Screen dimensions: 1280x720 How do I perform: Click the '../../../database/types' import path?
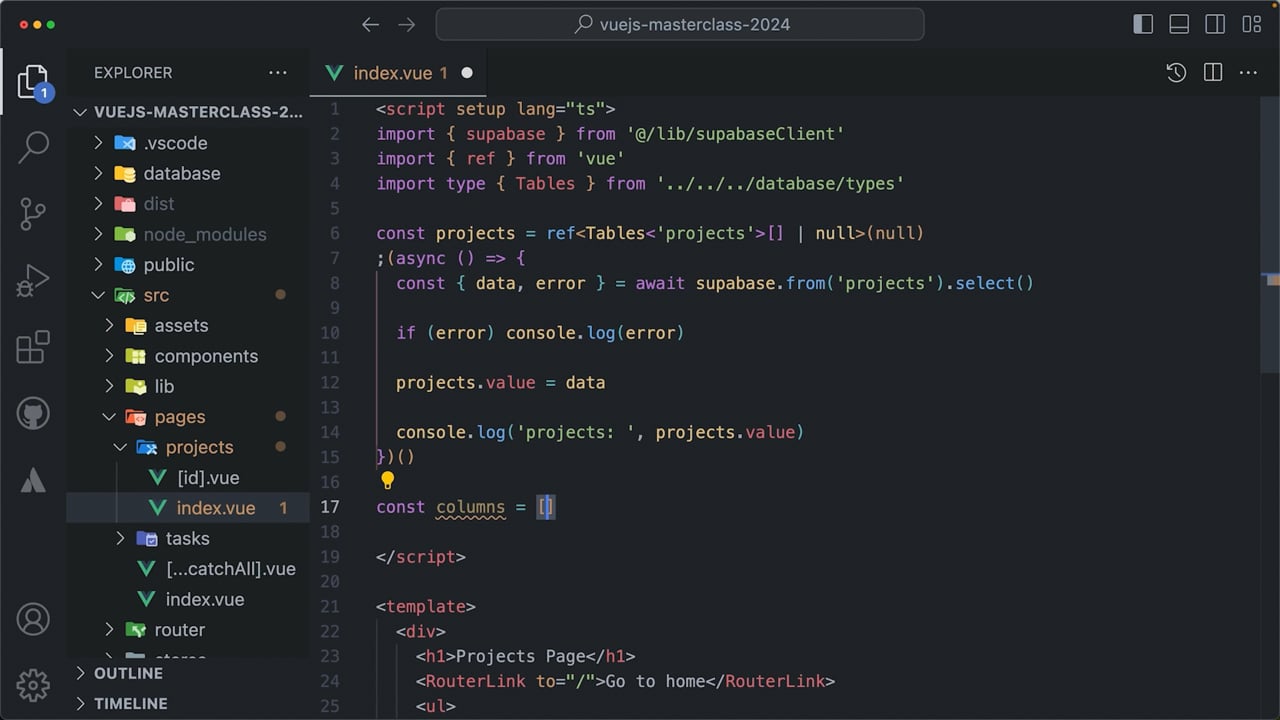point(780,184)
